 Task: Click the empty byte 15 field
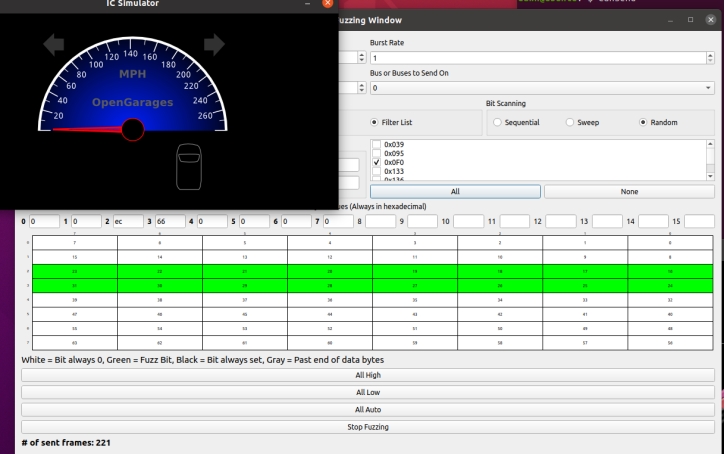(699, 221)
